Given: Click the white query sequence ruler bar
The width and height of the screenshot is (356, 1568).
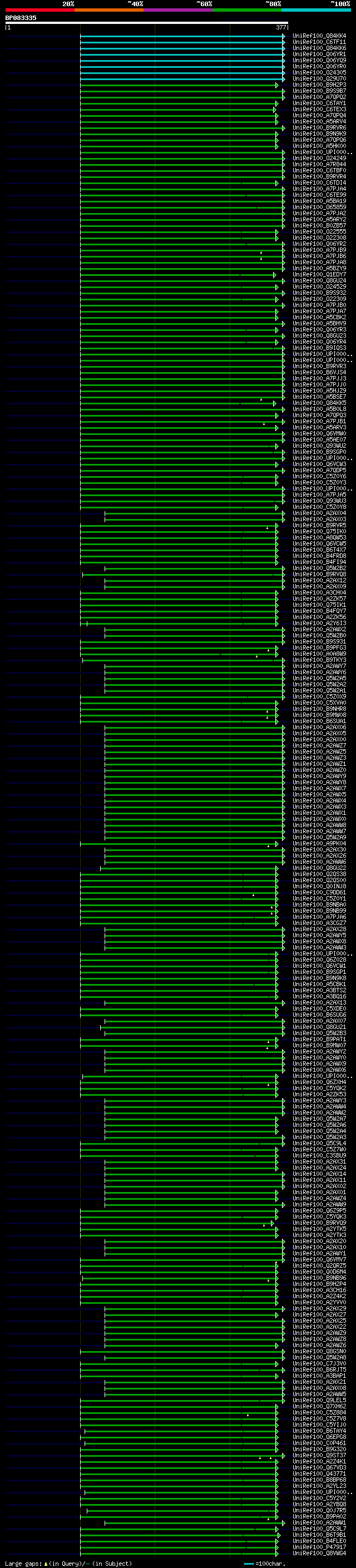Looking at the screenshot, I should 147,22.
